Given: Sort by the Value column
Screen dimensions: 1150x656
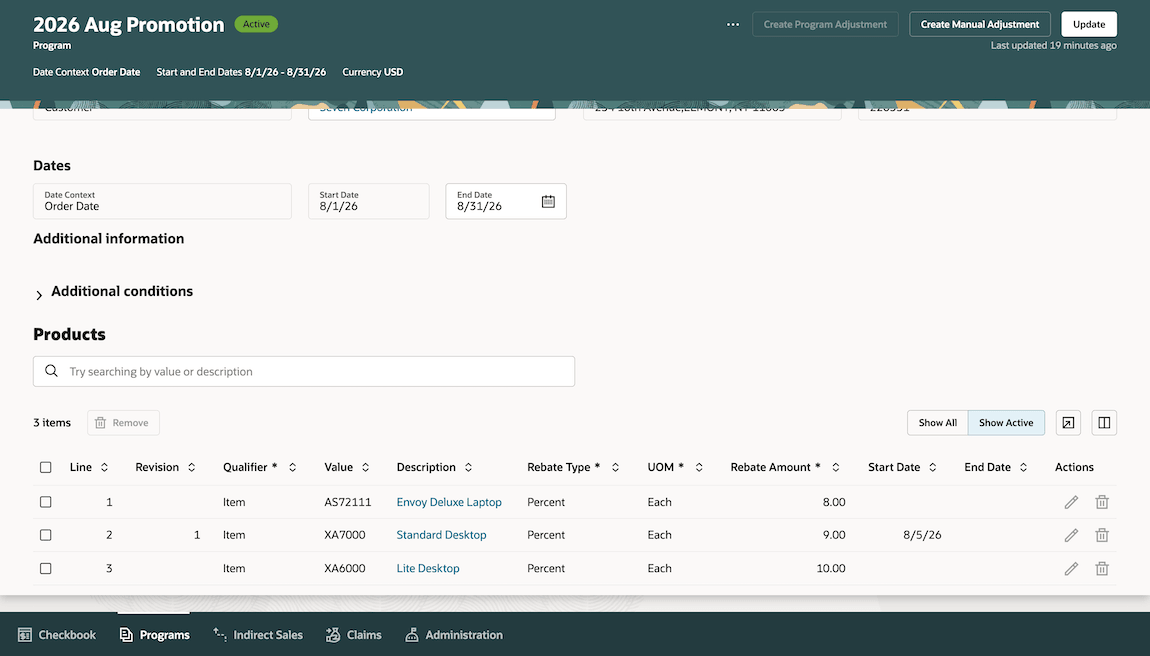Looking at the screenshot, I should (365, 467).
